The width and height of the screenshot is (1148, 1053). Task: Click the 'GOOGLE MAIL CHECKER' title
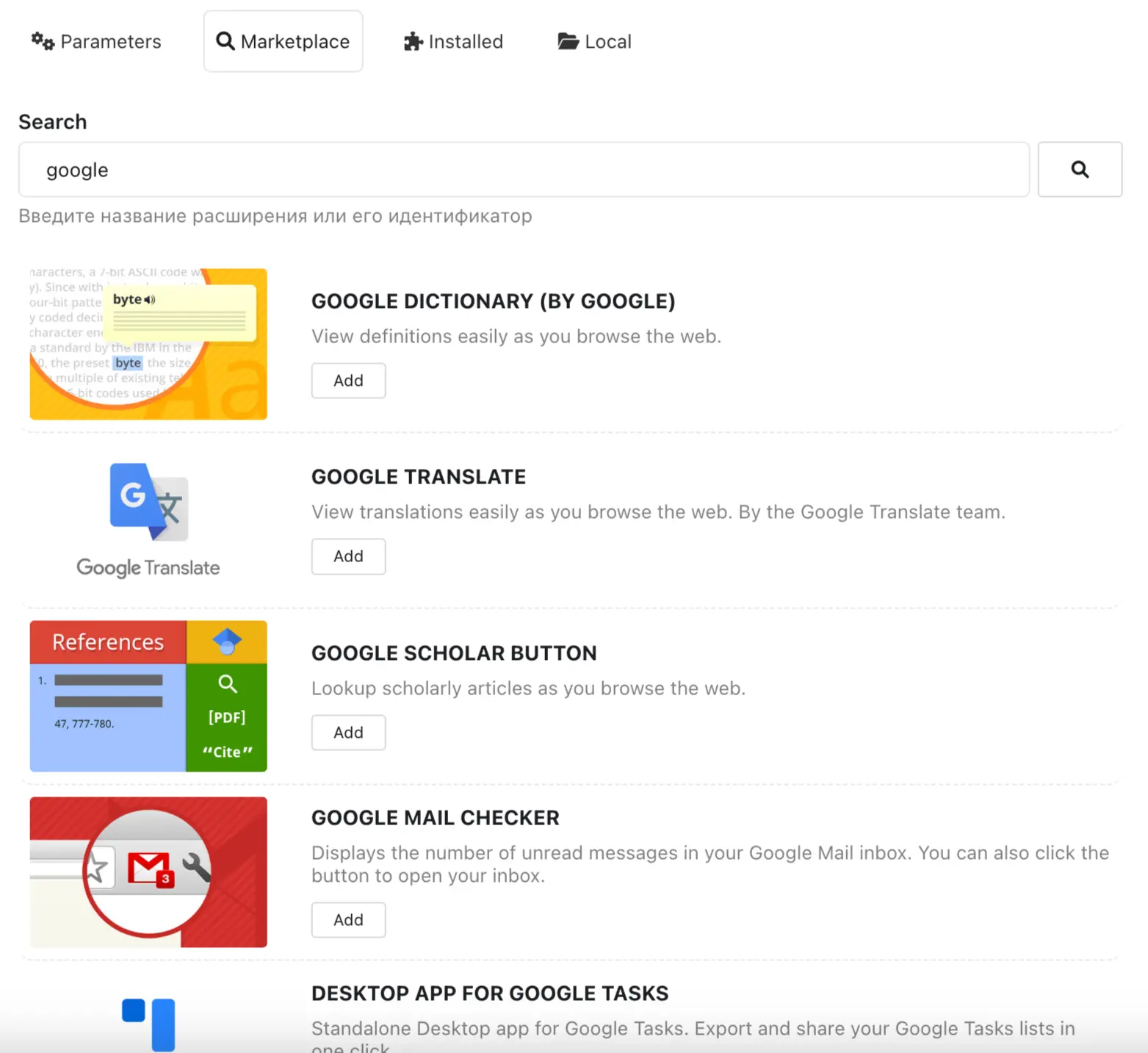436,818
